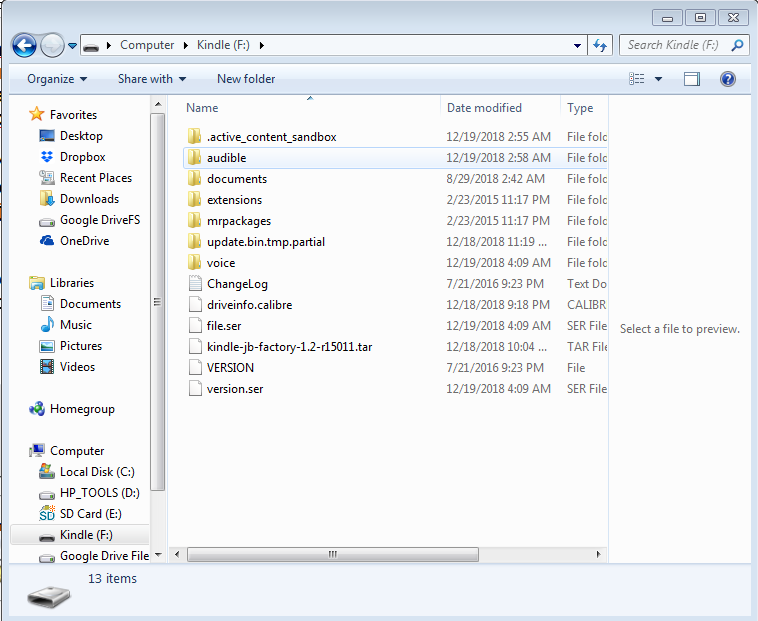Open Videos library
This screenshot has width=758, height=621.
tap(77, 367)
